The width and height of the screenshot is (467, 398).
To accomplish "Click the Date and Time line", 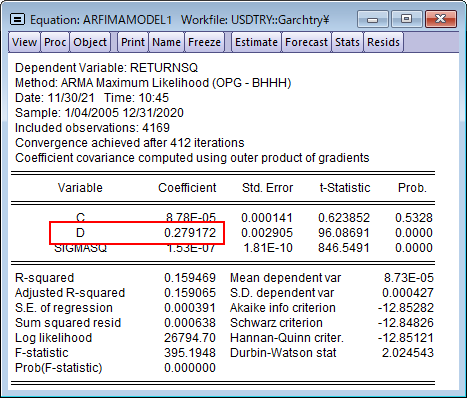I will pos(92,98).
